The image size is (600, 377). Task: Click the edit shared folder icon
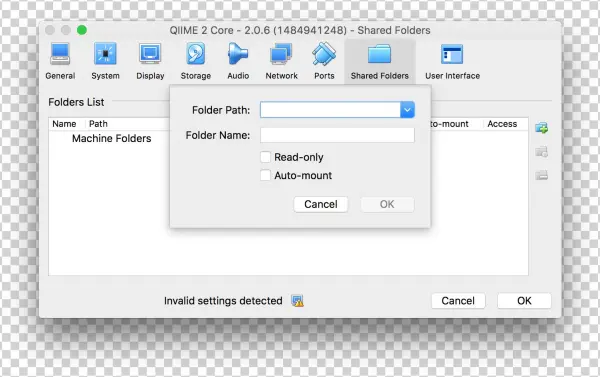[x=541, y=152]
